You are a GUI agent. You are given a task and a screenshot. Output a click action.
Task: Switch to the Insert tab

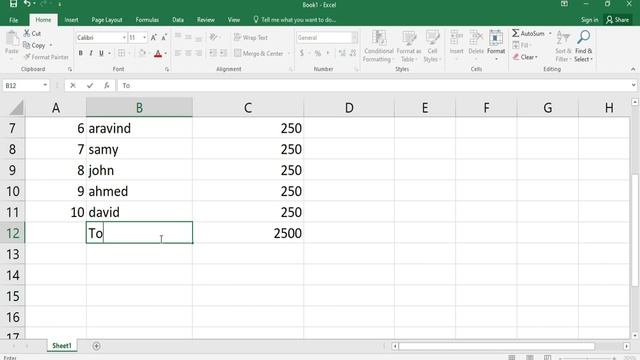click(x=71, y=20)
